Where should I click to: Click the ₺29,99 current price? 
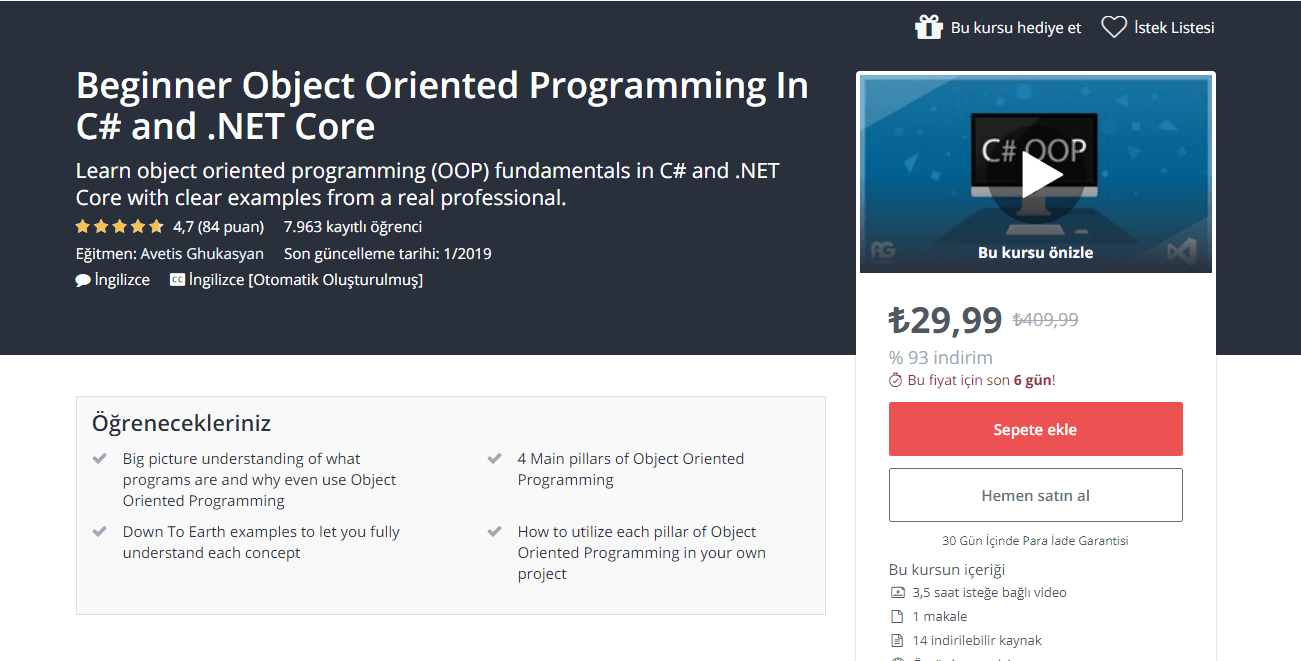945,320
